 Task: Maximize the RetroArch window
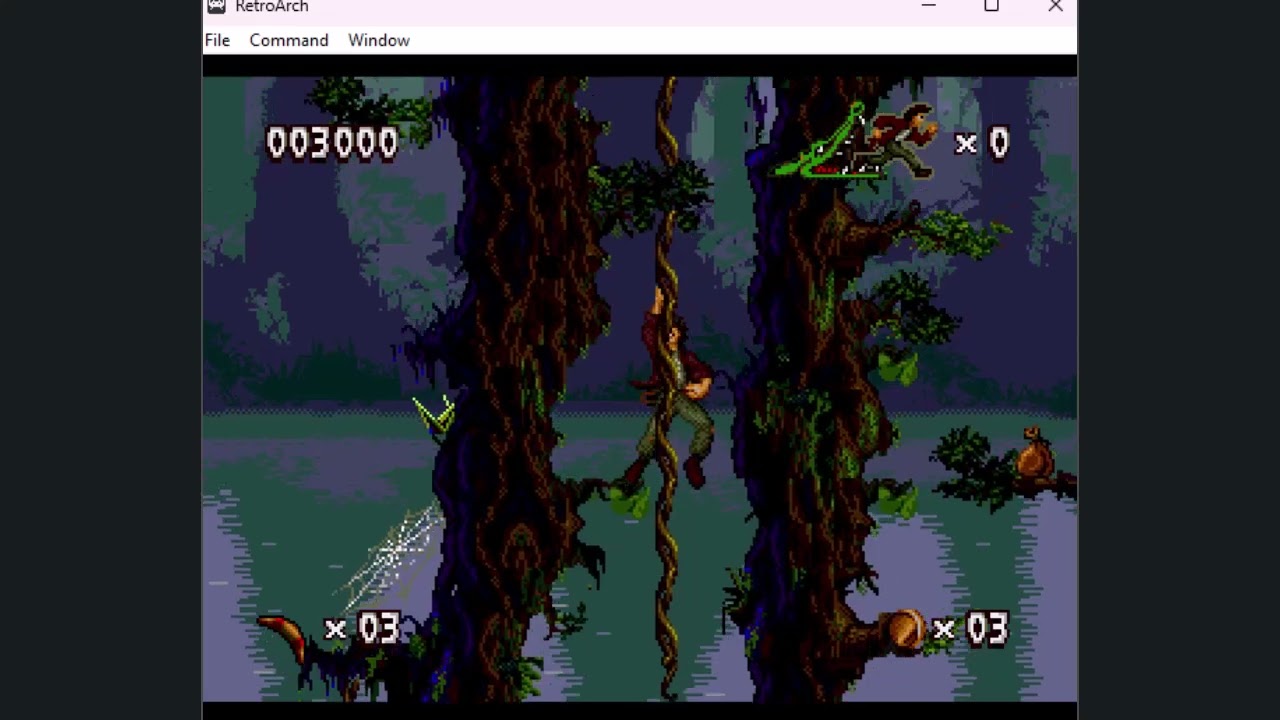pyautogui.click(x=991, y=6)
